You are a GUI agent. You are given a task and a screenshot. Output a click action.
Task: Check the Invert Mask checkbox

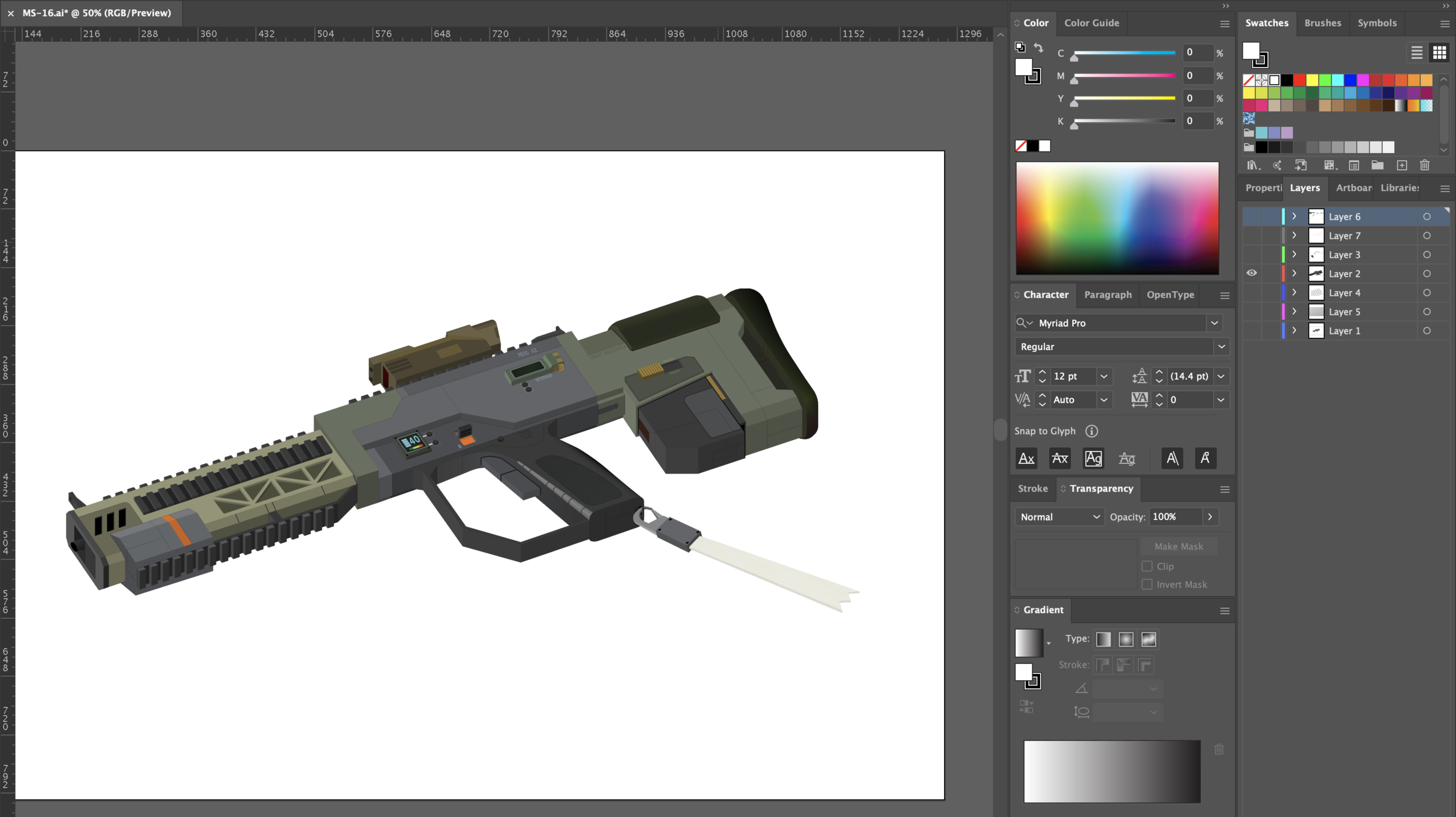1147,584
